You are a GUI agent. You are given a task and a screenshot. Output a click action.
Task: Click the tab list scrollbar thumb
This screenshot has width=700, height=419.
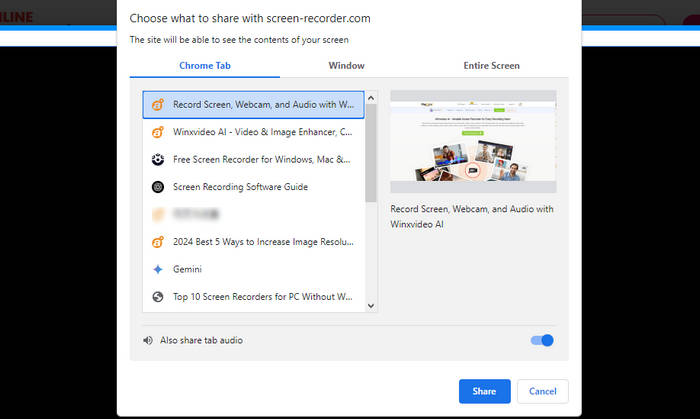pos(371,153)
